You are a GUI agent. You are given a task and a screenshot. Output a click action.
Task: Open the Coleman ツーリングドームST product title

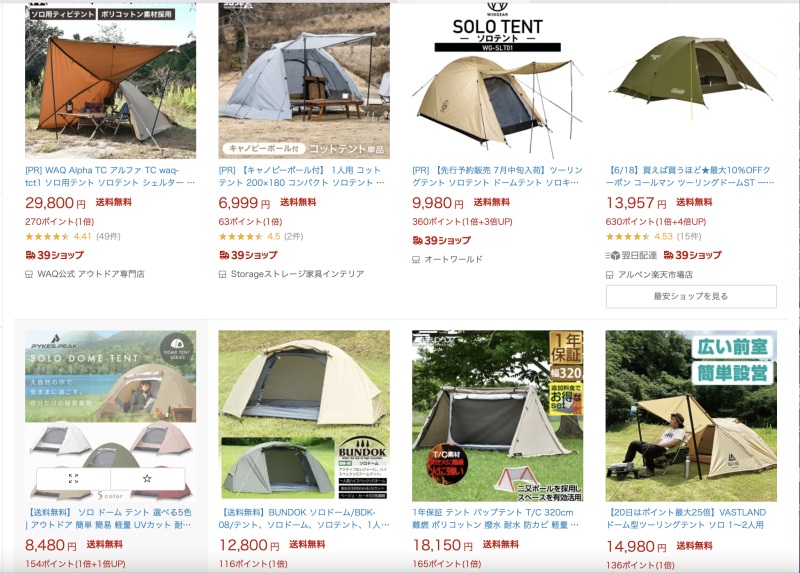click(690, 177)
